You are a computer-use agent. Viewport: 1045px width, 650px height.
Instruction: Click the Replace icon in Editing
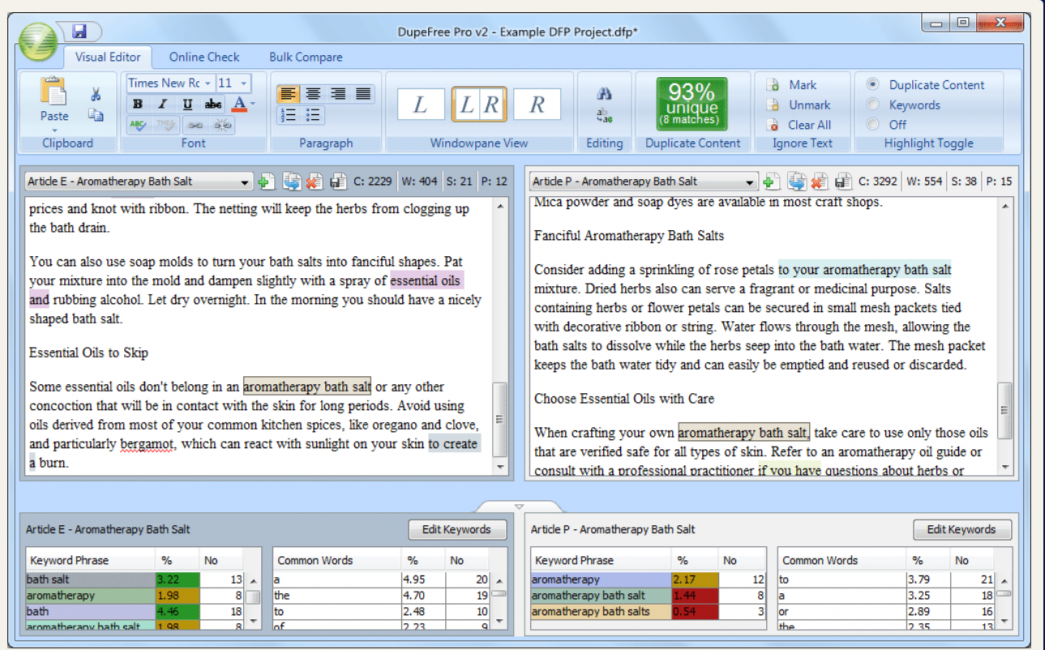(604, 115)
